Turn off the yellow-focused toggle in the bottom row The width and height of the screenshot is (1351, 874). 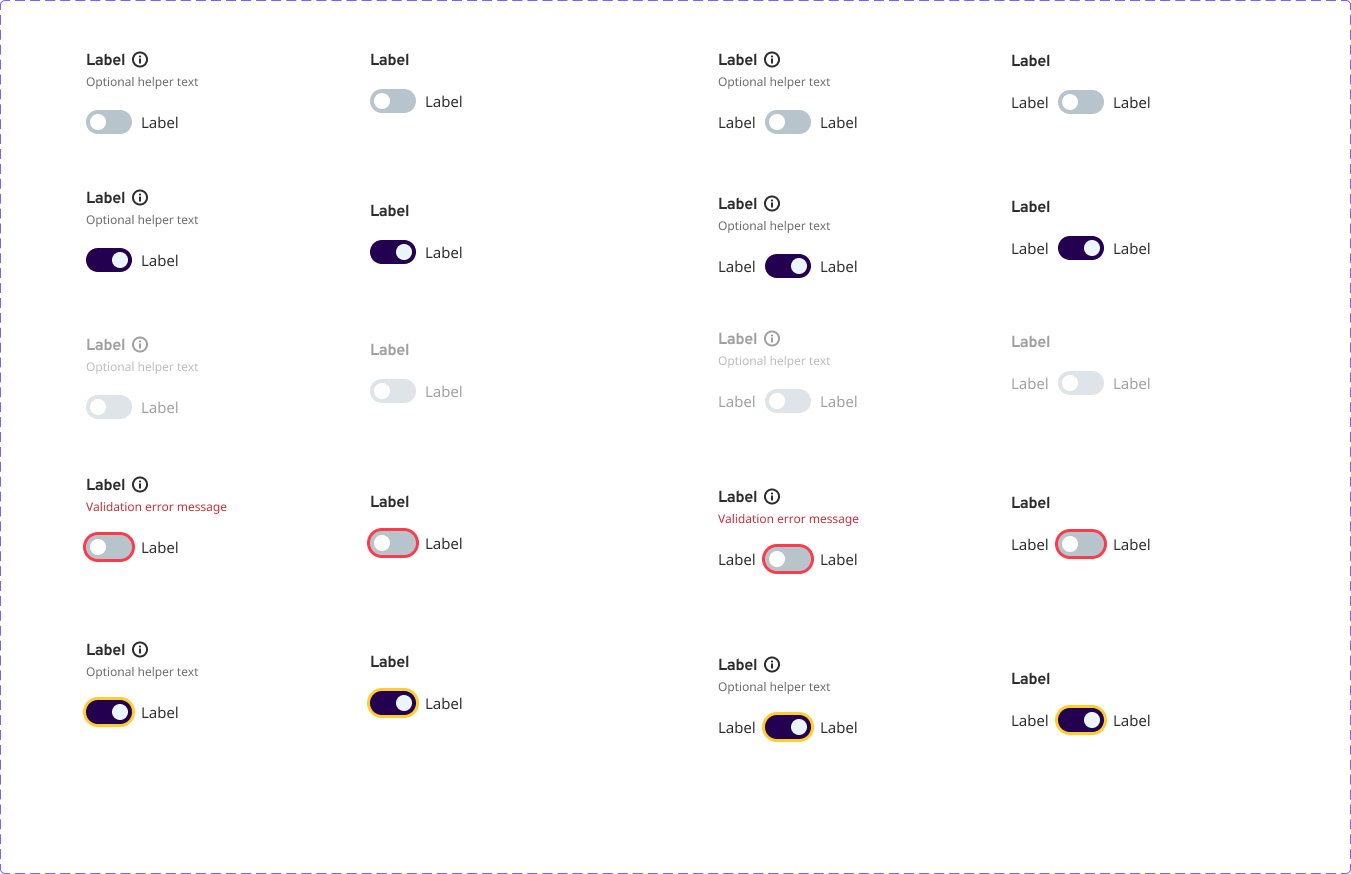108,712
